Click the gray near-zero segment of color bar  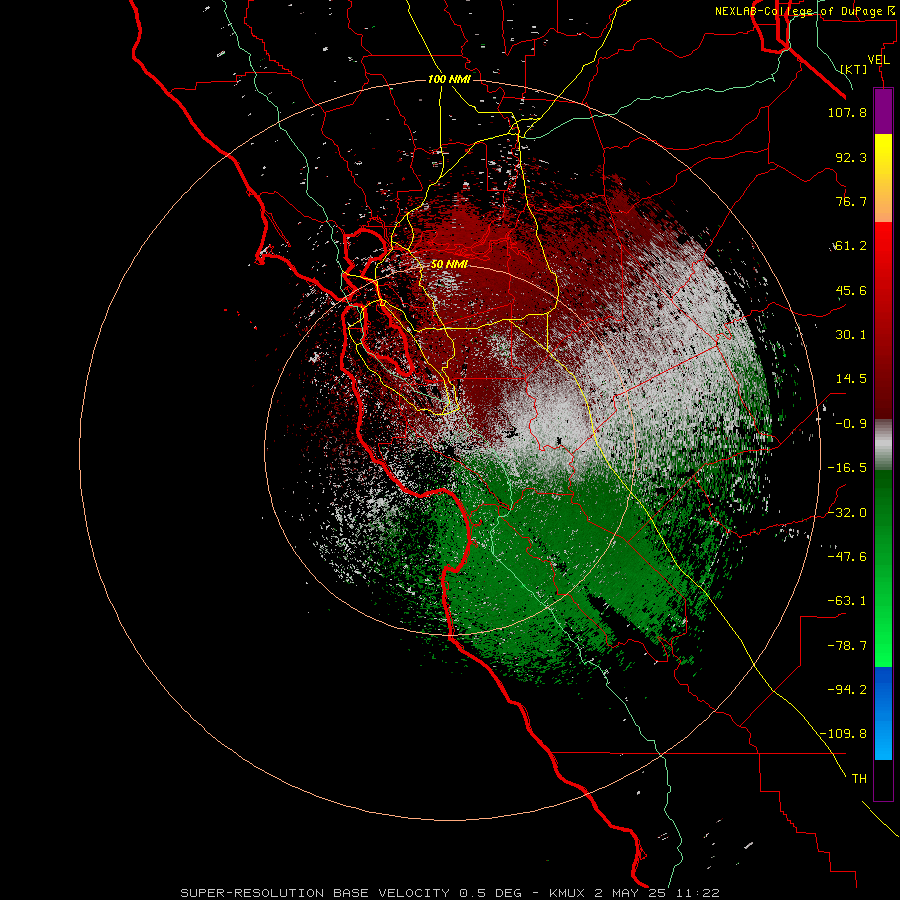point(883,444)
